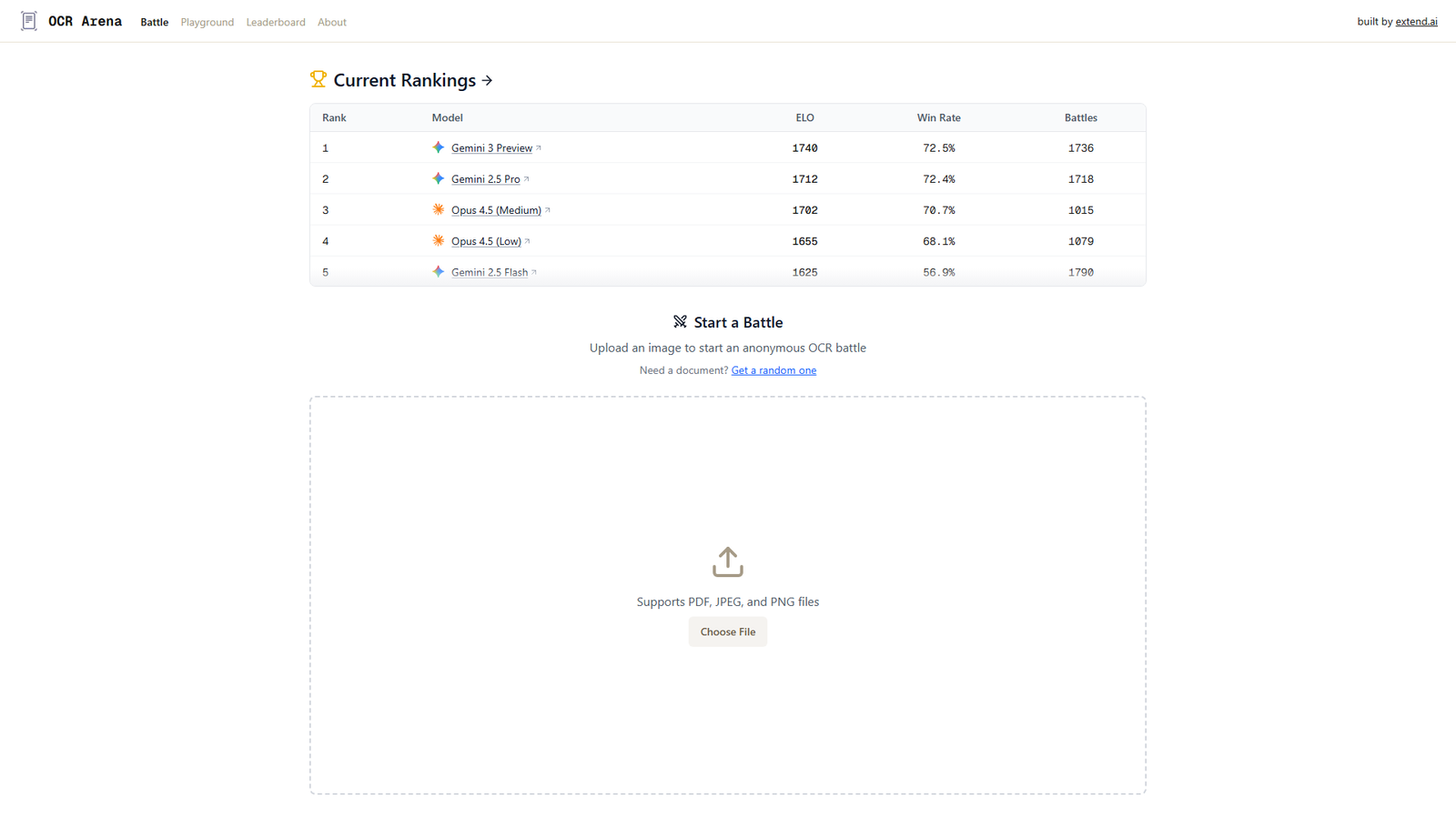Click the upload arrow icon in drop zone
1456x819 pixels.
(x=727, y=561)
